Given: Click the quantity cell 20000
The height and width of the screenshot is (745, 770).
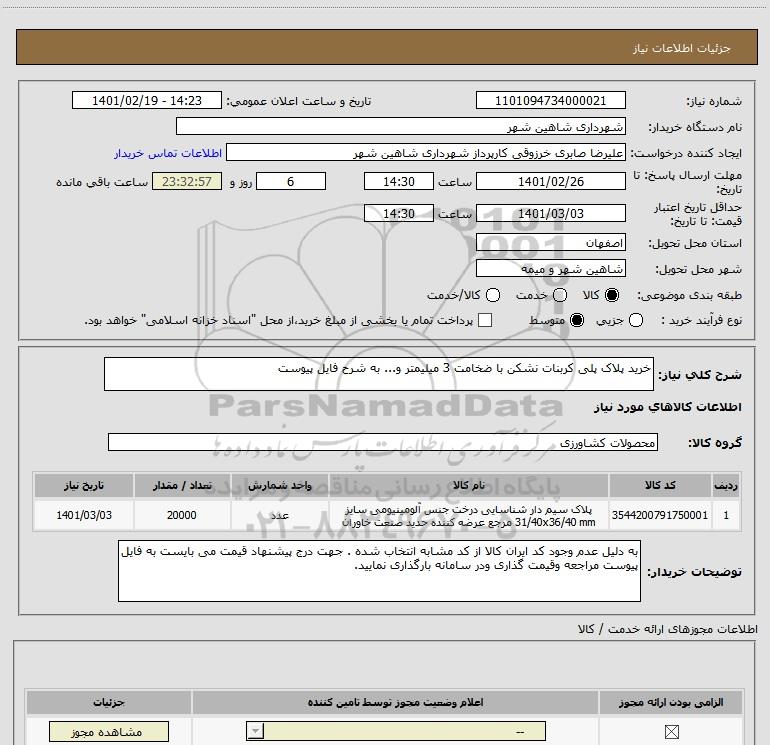Looking at the screenshot, I should click(182, 515).
